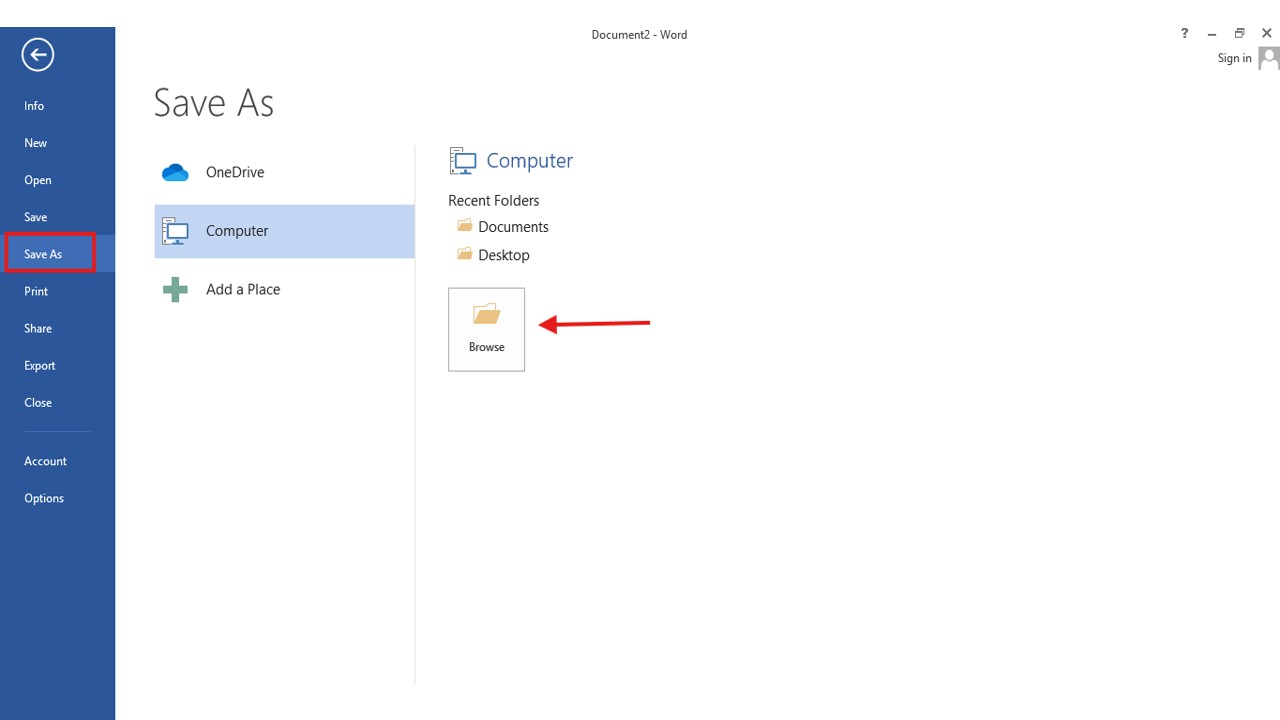Select the Save As sidebar item
This screenshot has height=720, width=1280.
coord(43,254)
